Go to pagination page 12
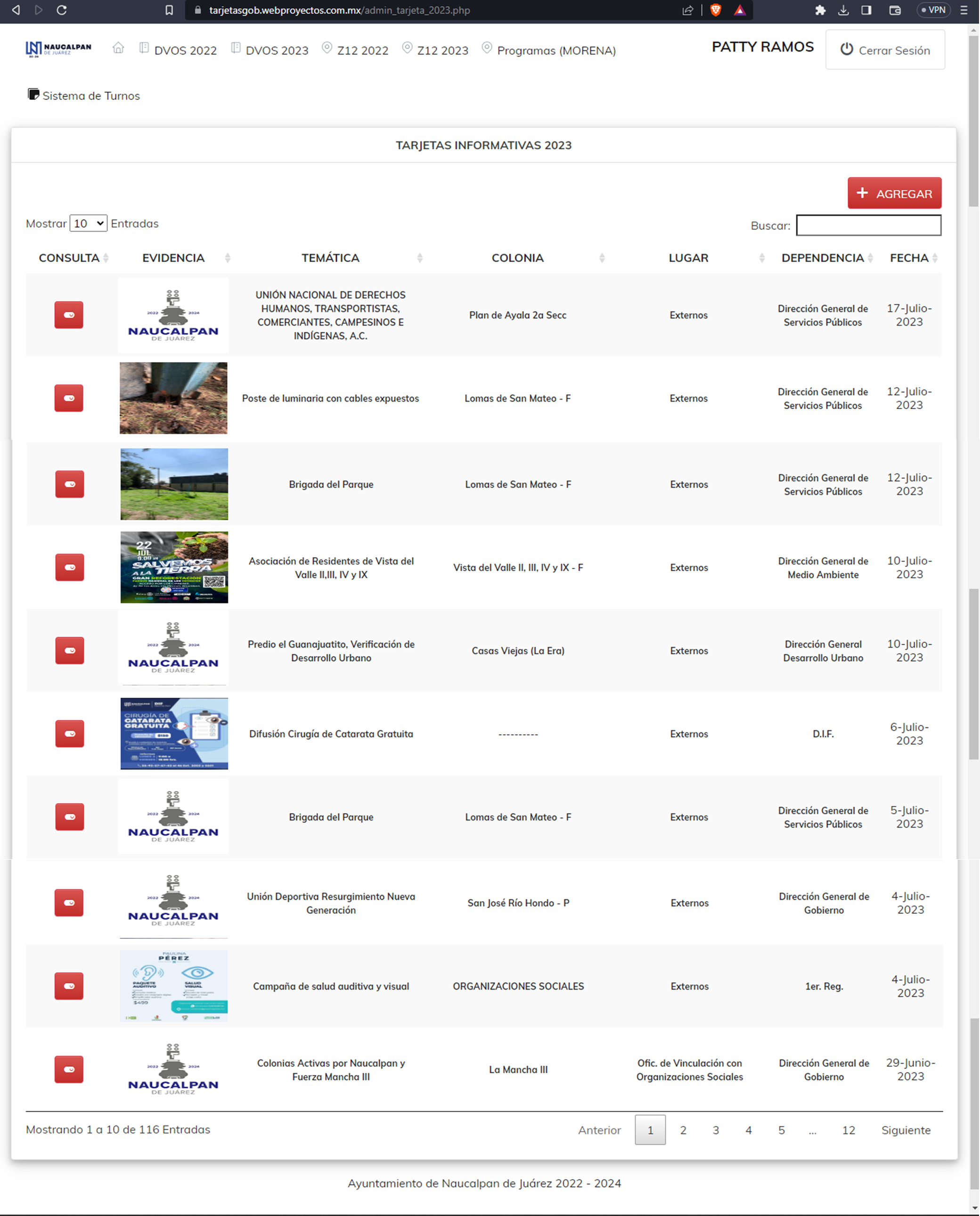 pyautogui.click(x=848, y=1130)
